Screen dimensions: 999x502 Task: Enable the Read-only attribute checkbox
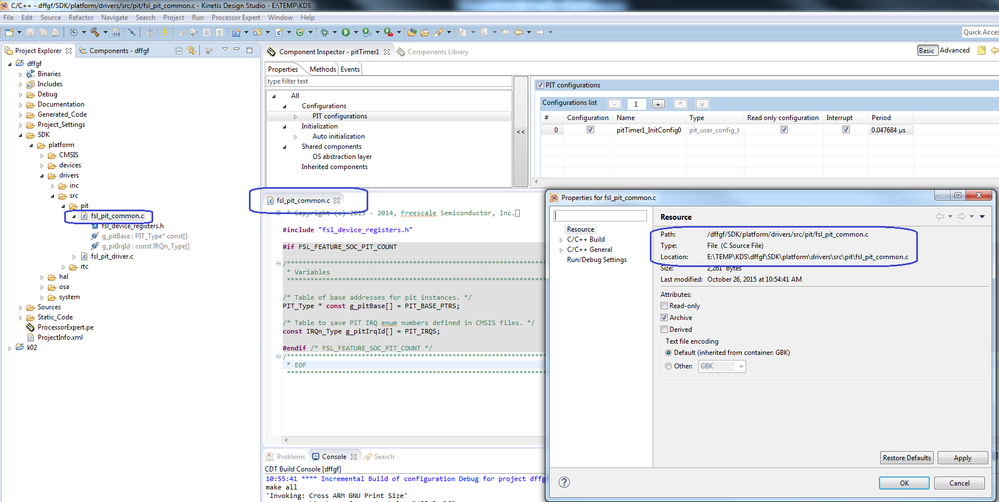point(665,306)
